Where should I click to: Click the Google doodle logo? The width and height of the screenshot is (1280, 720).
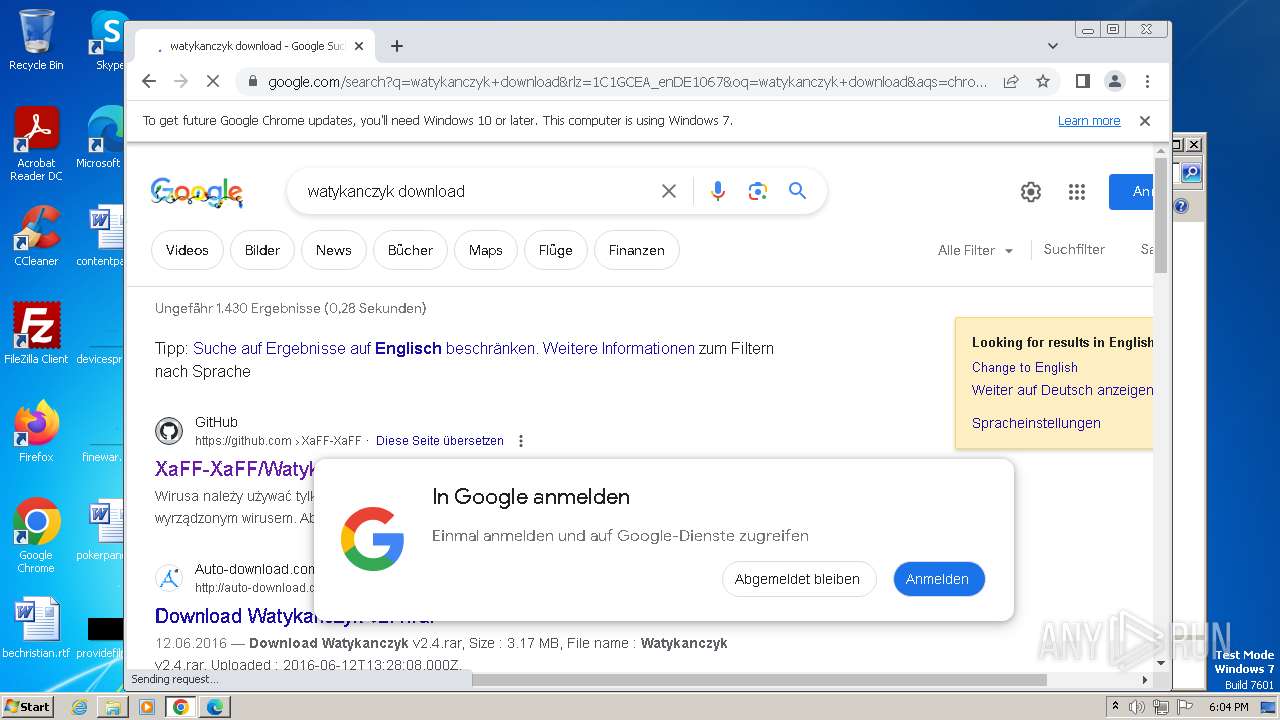click(x=197, y=192)
